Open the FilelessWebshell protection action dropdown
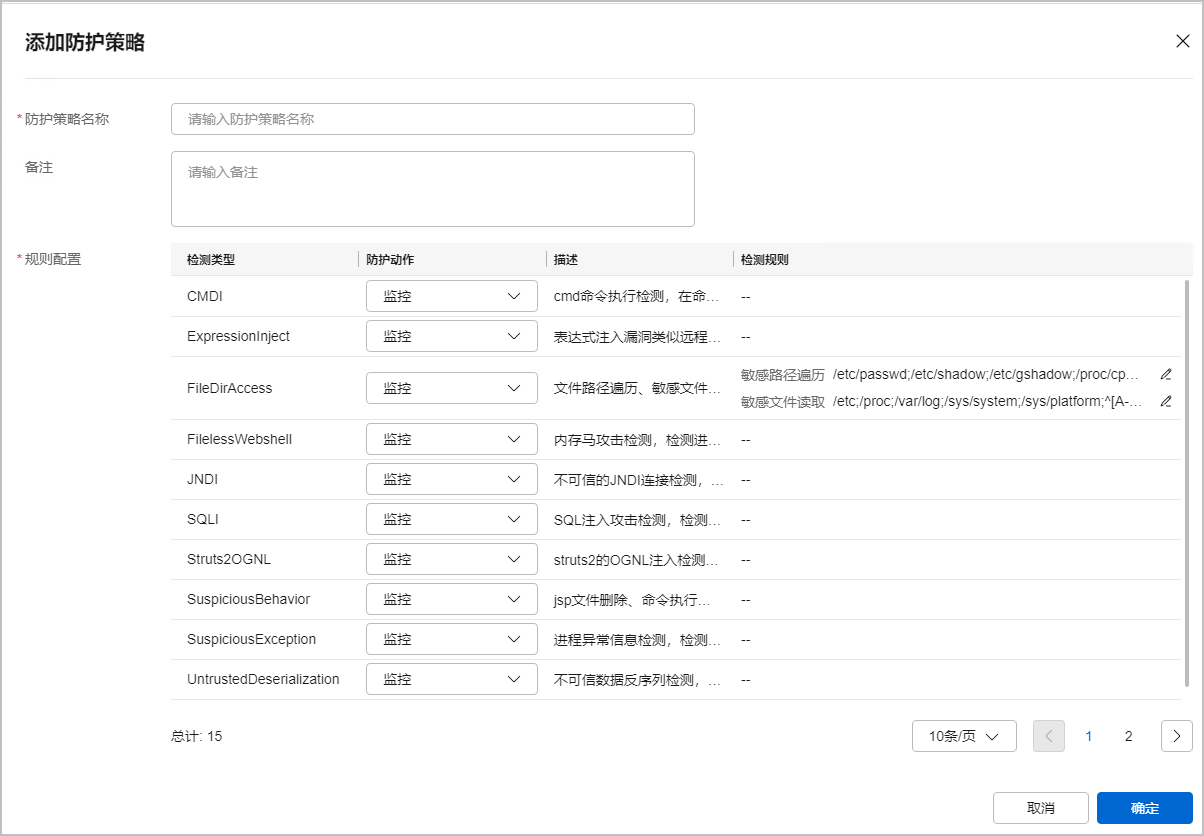Screen dimensions: 1204x836 tap(452, 439)
